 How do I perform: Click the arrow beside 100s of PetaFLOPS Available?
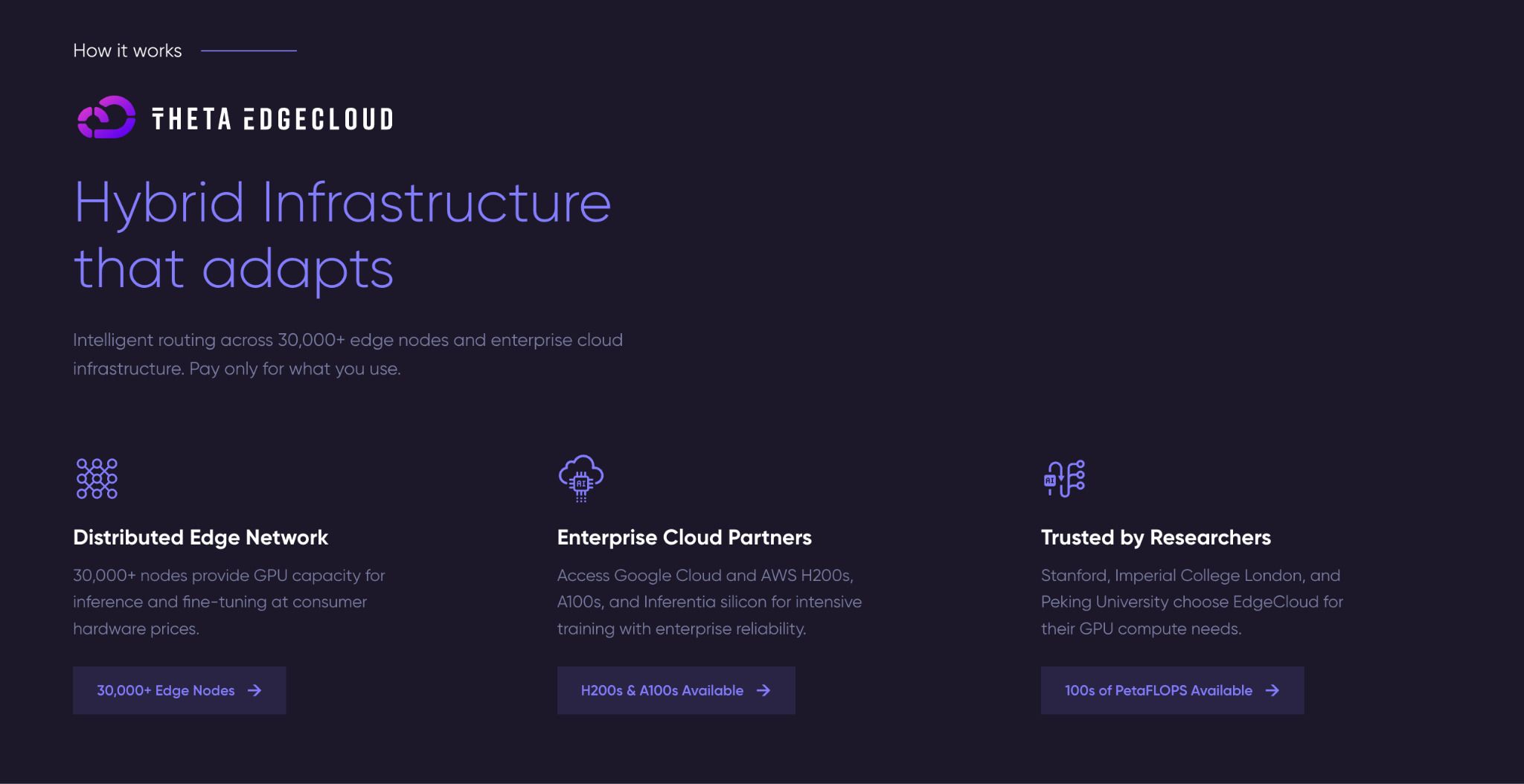(x=1272, y=691)
